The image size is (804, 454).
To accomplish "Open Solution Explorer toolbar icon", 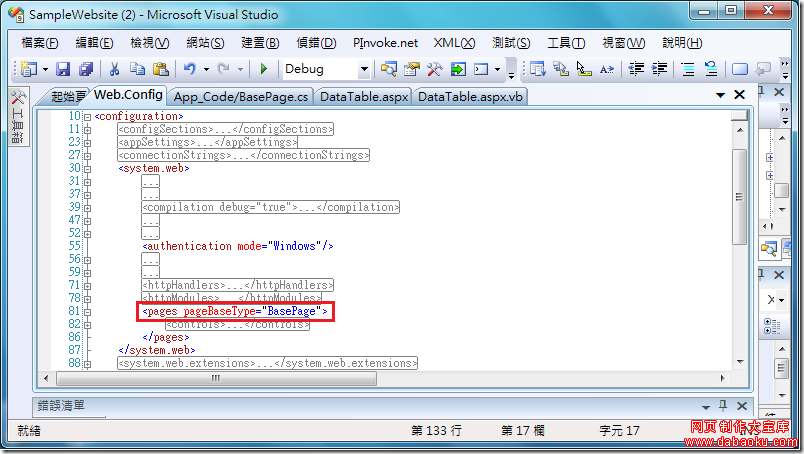I will pyautogui.click(x=389, y=69).
